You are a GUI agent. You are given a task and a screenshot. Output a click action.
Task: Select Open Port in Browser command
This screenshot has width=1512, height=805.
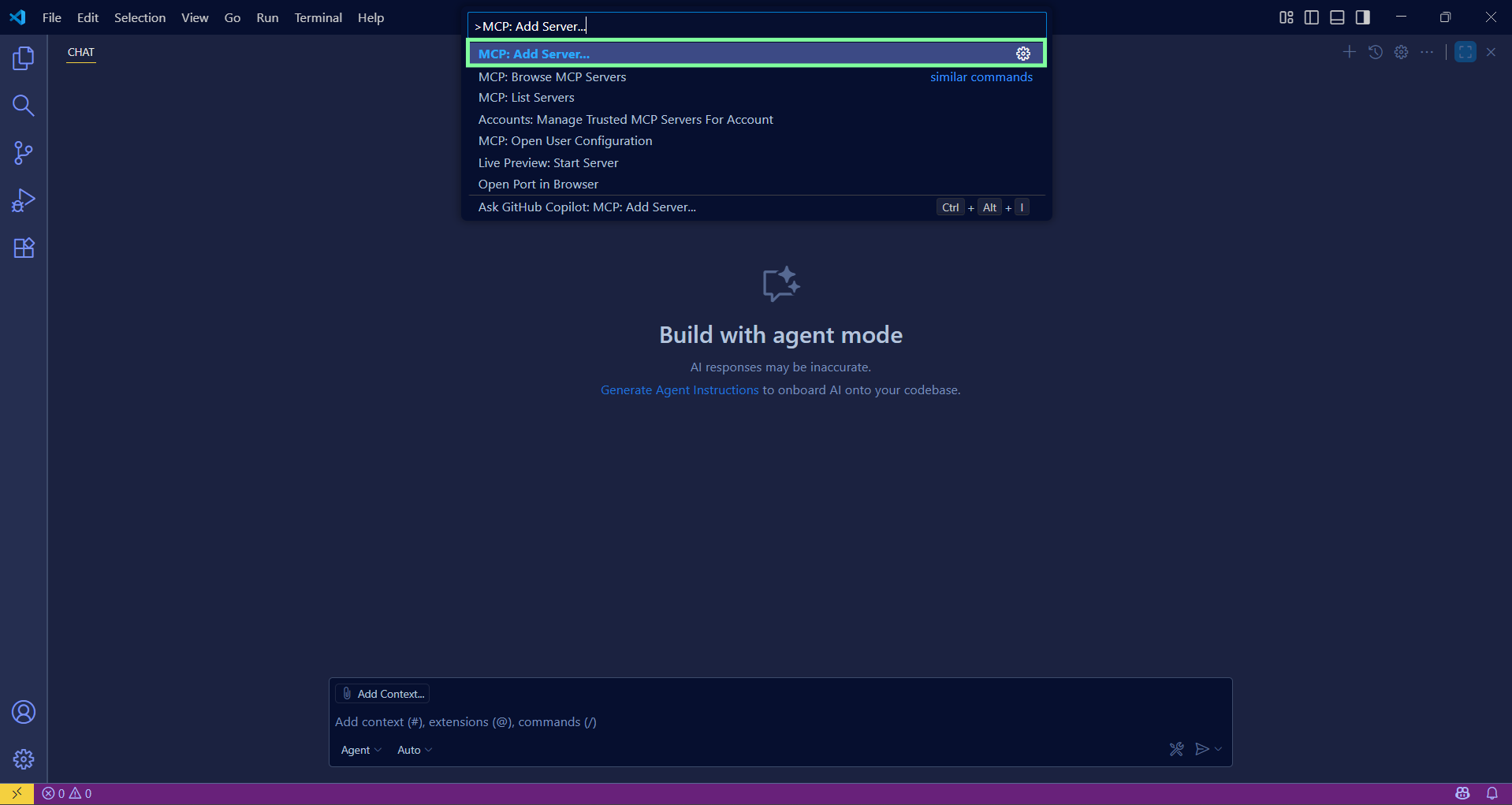[x=757, y=184]
